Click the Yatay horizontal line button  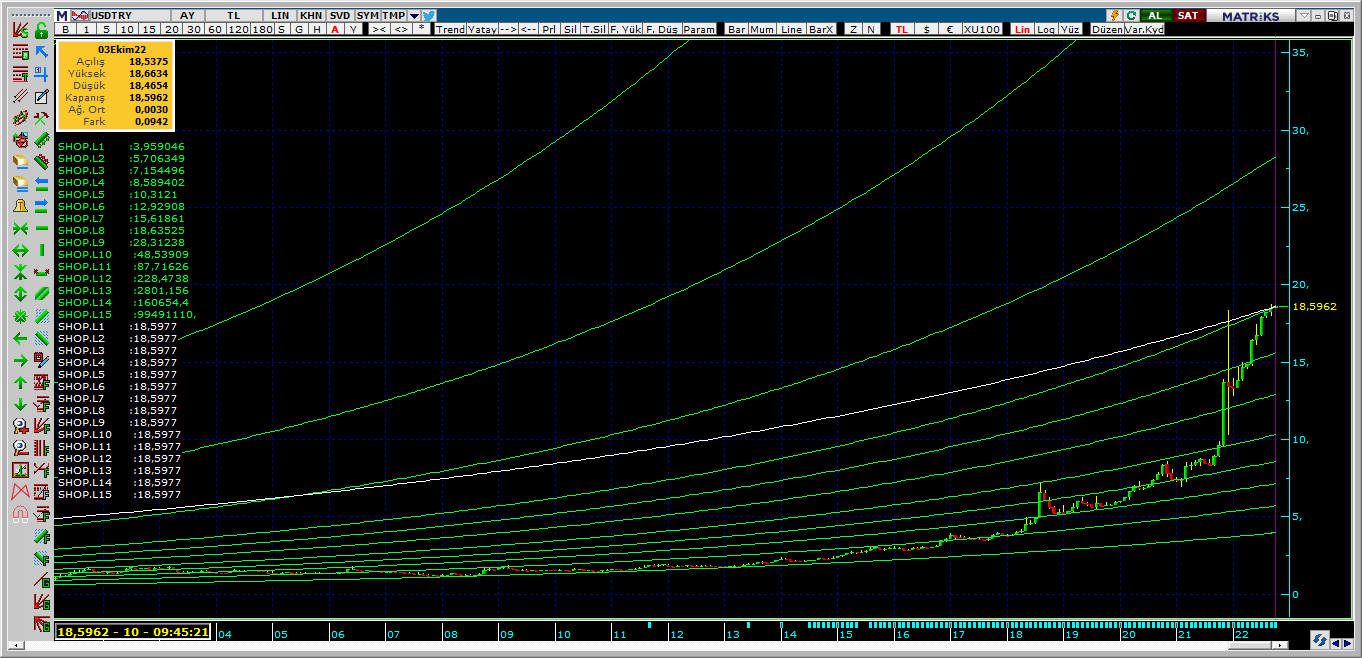coord(482,30)
